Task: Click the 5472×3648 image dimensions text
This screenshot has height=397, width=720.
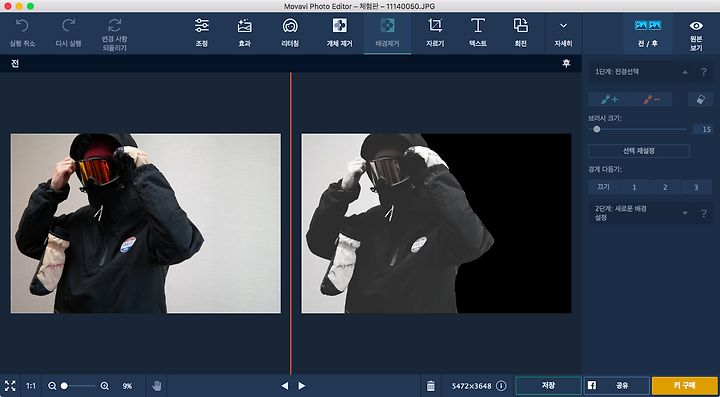Action: [x=472, y=386]
